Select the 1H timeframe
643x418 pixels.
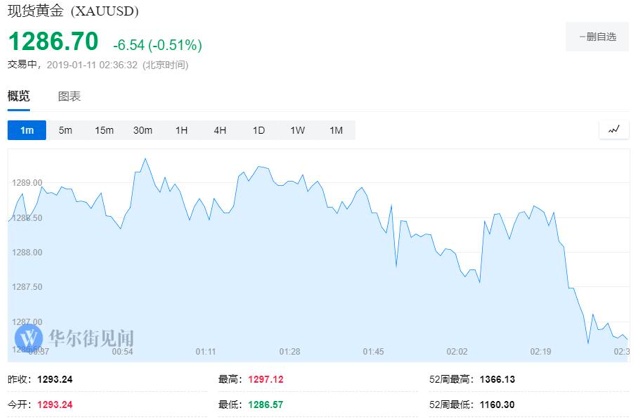point(181,131)
